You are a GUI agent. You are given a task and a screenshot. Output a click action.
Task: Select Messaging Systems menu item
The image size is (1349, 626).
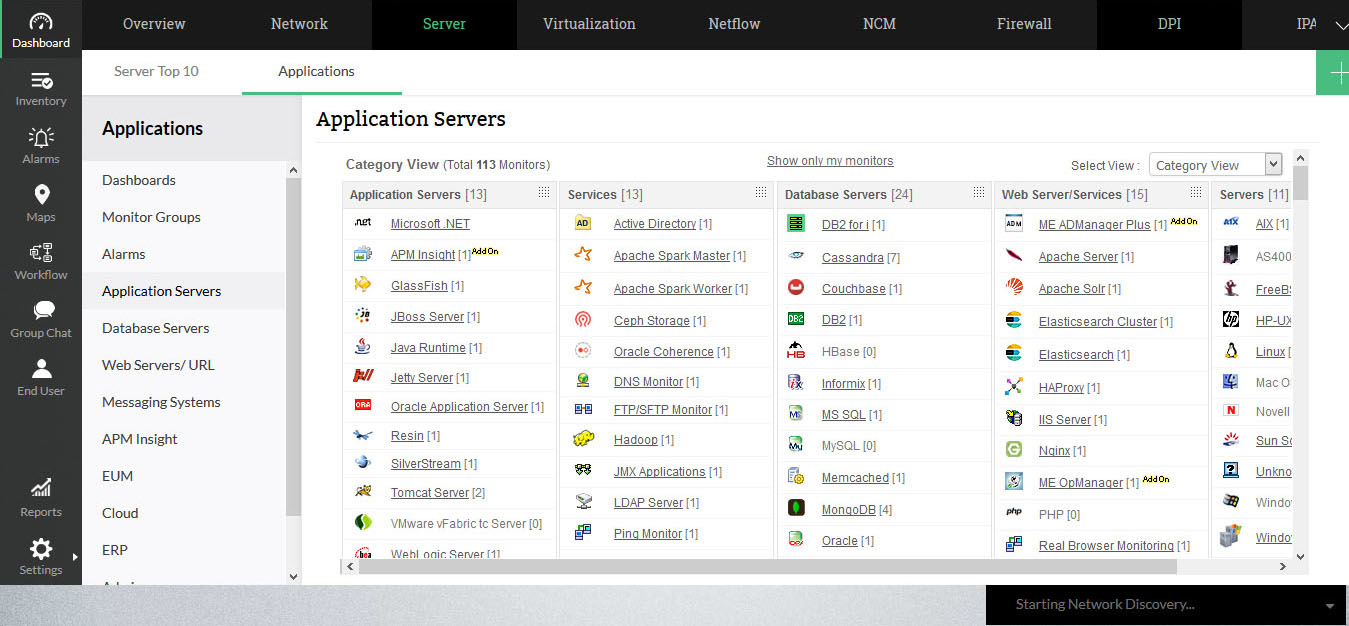tap(161, 402)
